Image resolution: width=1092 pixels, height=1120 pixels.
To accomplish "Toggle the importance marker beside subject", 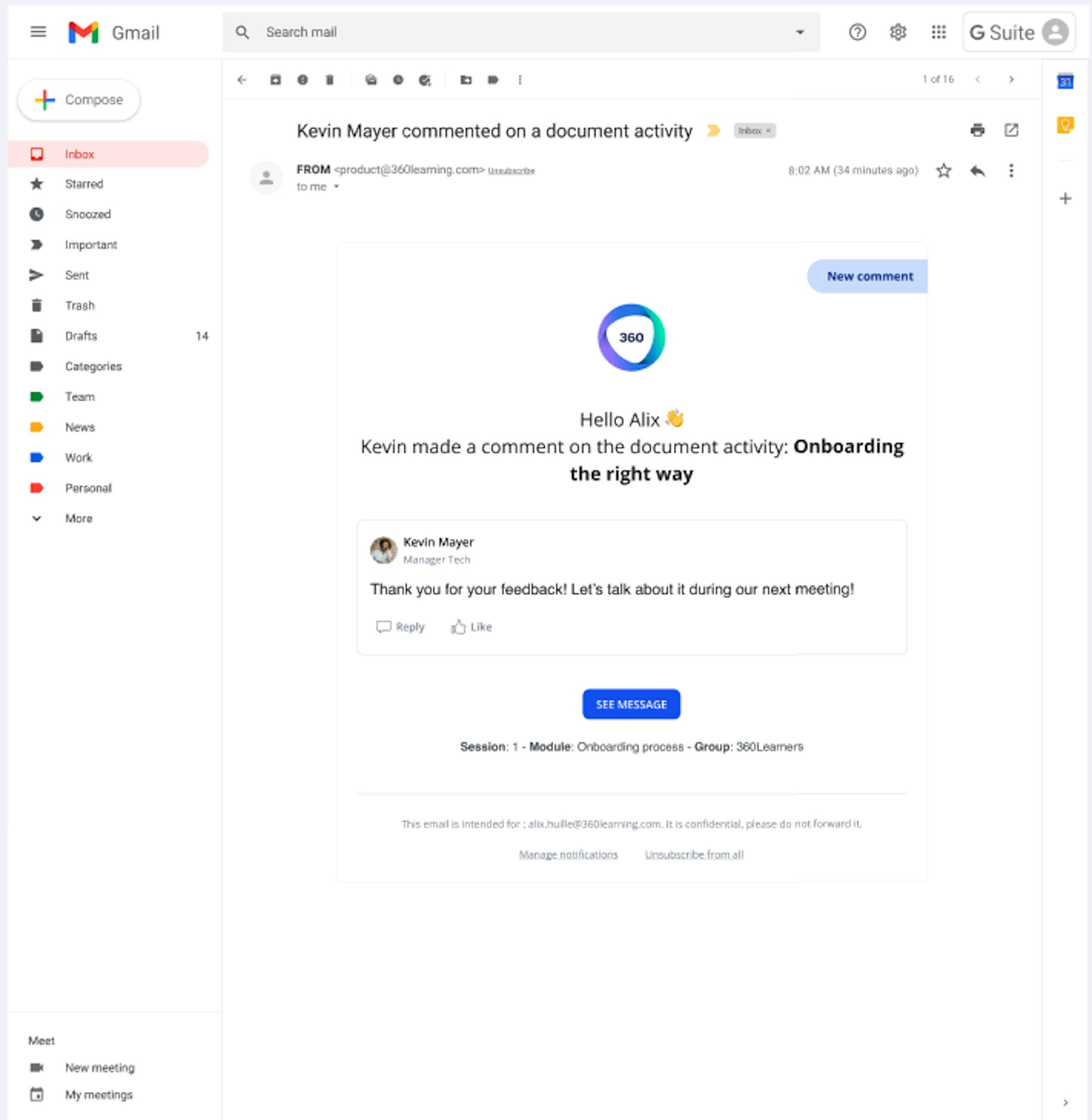I will tap(713, 131).
